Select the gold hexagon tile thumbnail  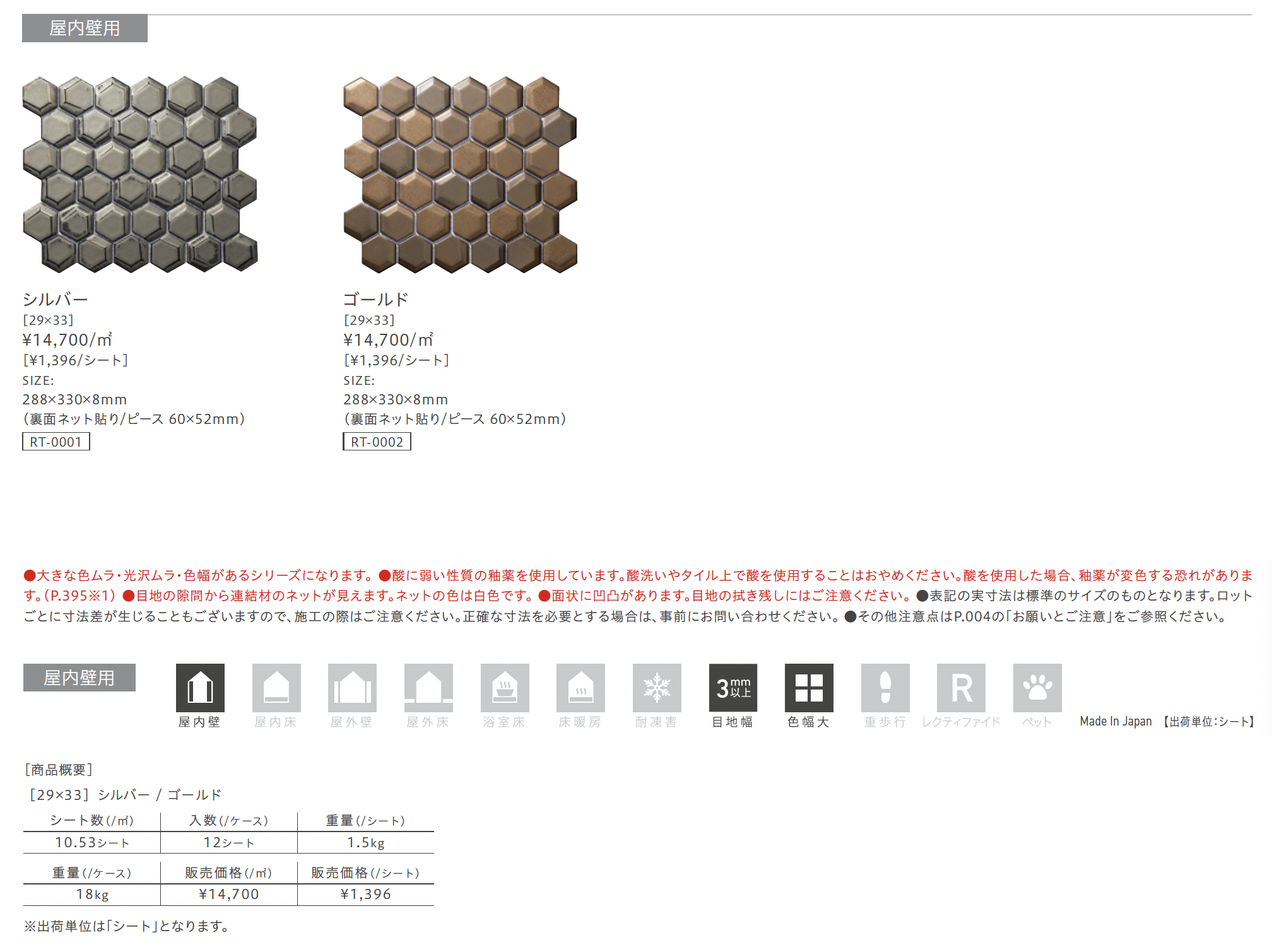[460, 175]
